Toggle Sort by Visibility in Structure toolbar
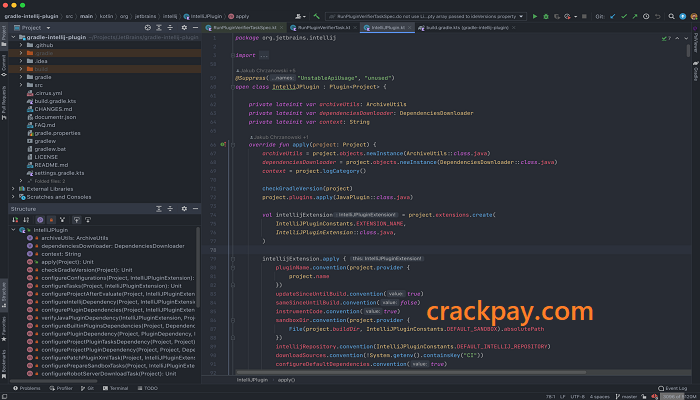Image resolution: width=700 pixels, height=400 pixels. click(15, 220)
